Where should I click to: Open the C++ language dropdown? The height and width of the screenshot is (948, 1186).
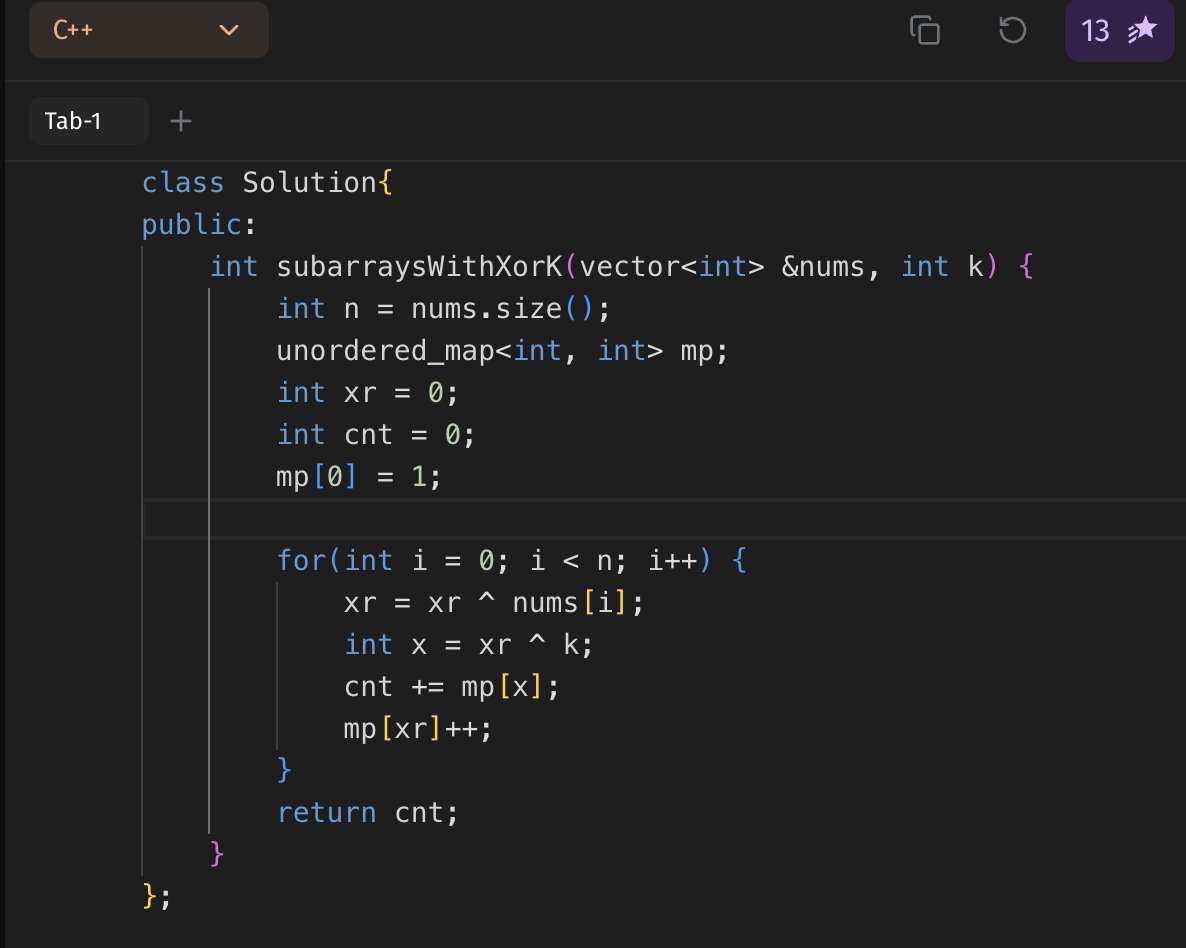coord(148,30)
